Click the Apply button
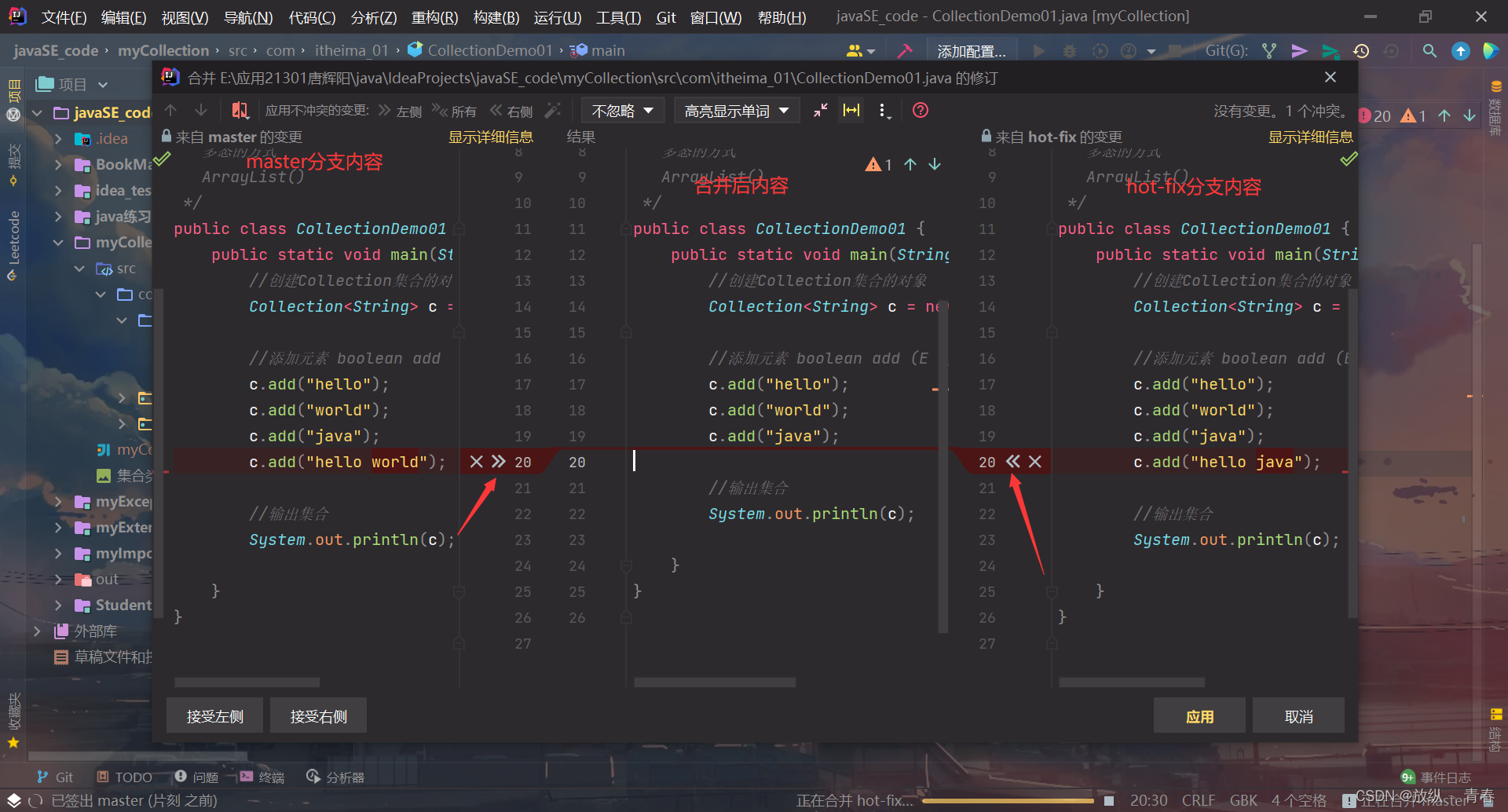1508x812 pixels. (x=1199, y=716)
